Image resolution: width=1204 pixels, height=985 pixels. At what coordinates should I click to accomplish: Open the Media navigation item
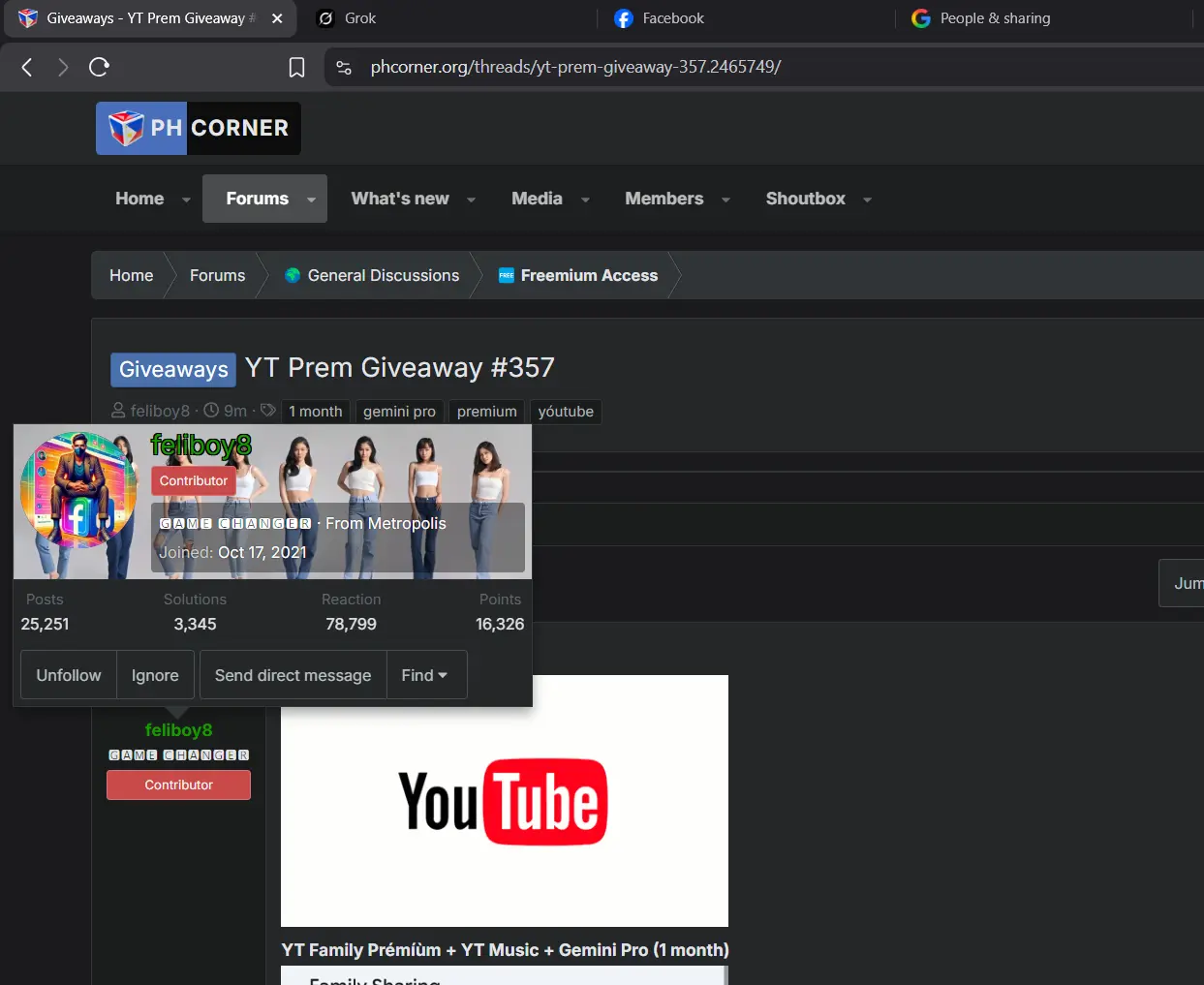point(537,199)
